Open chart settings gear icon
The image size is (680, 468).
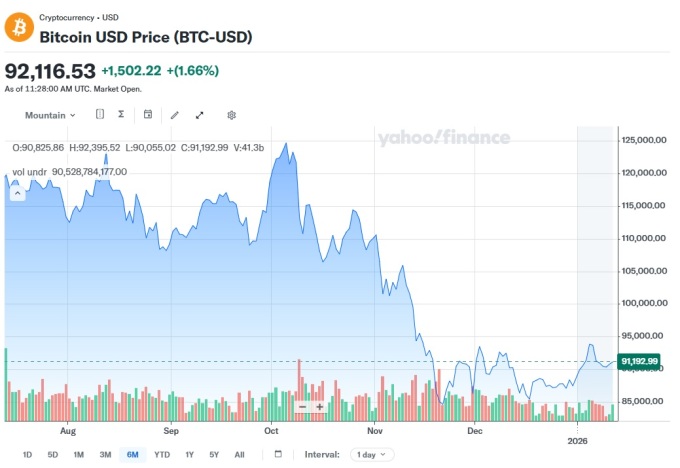point(231,115)
